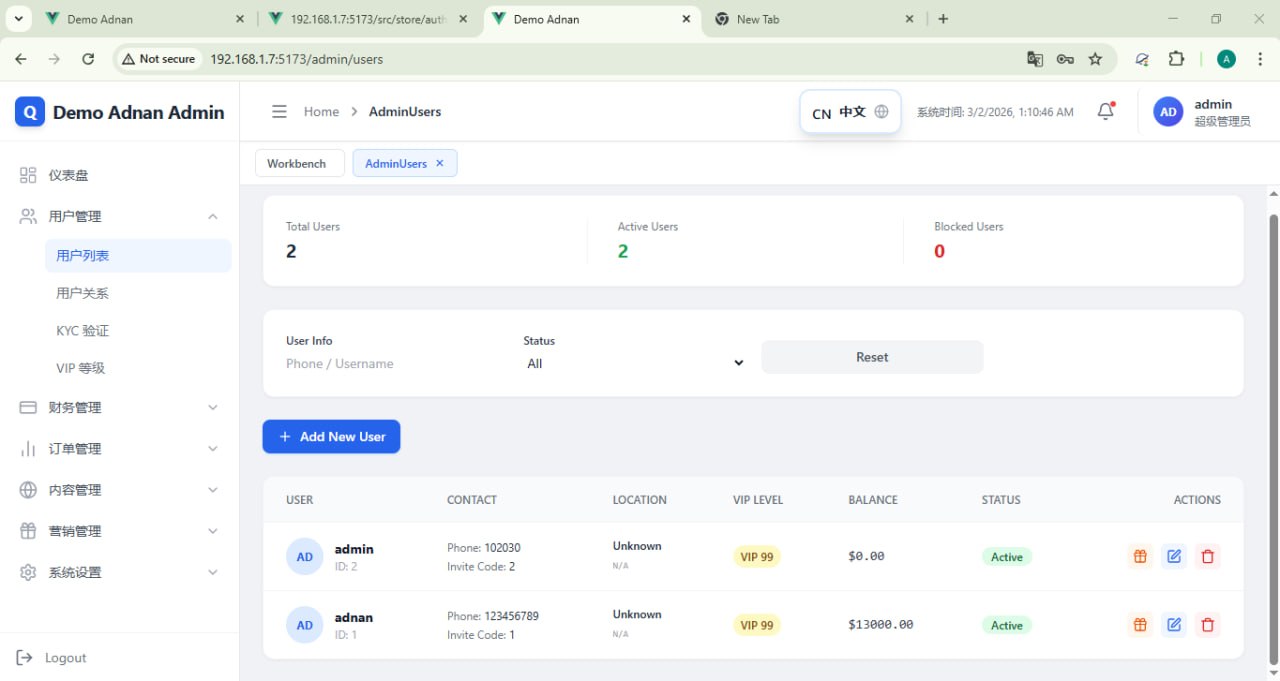Click the gift icon for admin row

[1140, 557]
